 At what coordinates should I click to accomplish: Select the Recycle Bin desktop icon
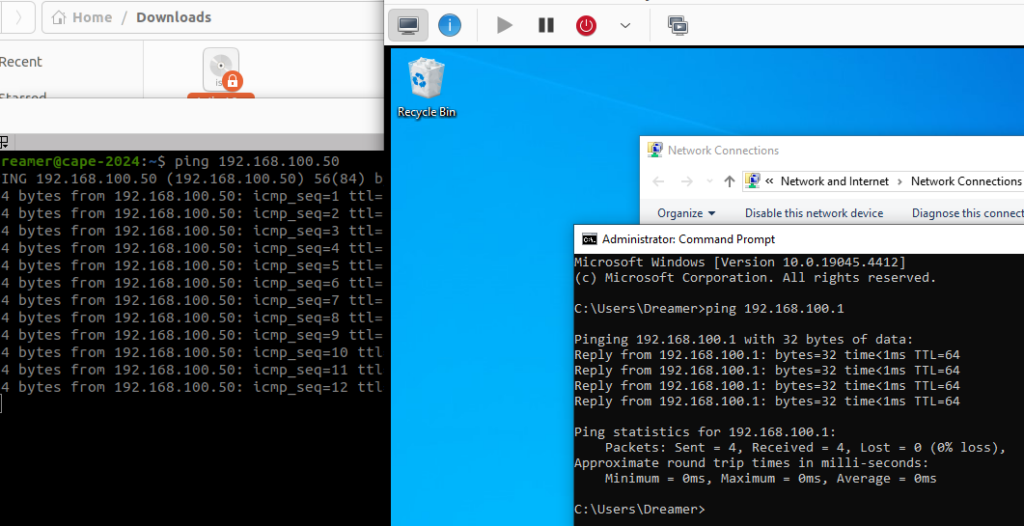coord(426,88)
